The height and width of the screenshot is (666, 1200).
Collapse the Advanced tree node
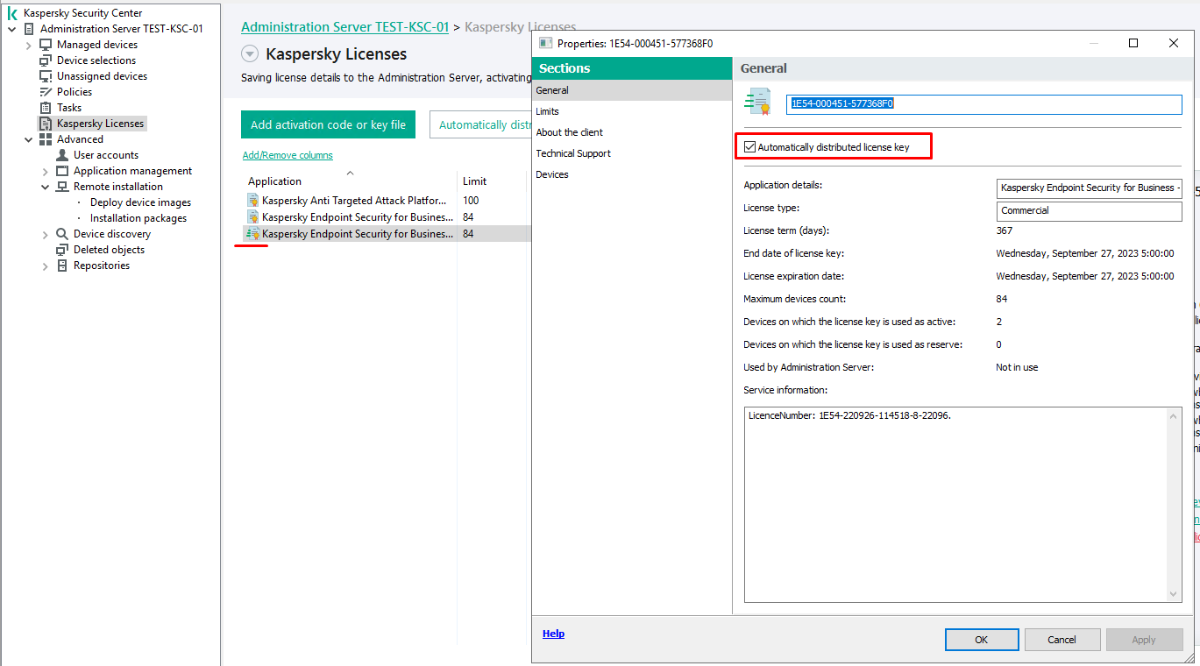[28, 140]
